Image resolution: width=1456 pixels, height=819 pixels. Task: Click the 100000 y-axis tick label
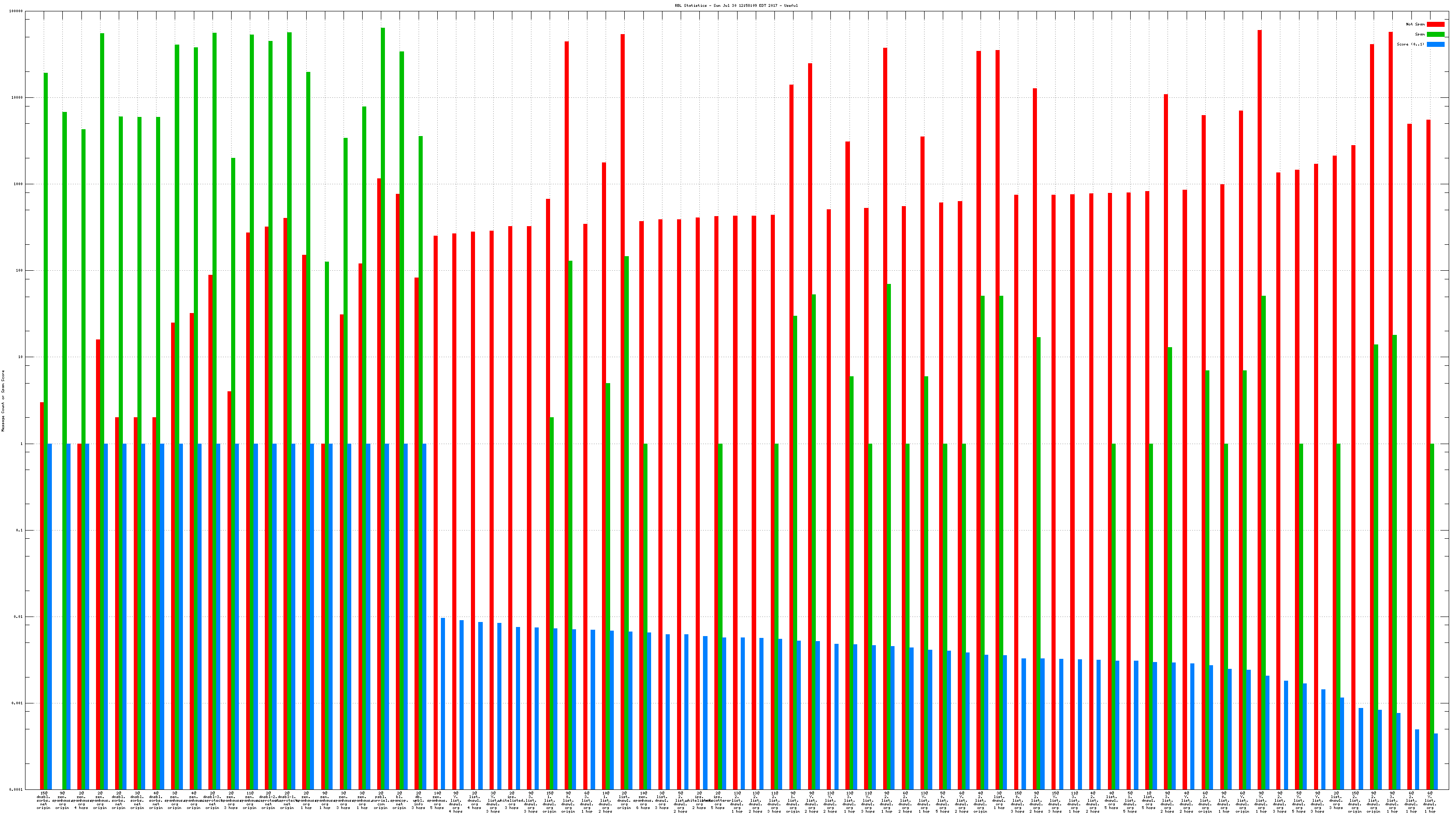pyautogui.click(x=16, y=11)
